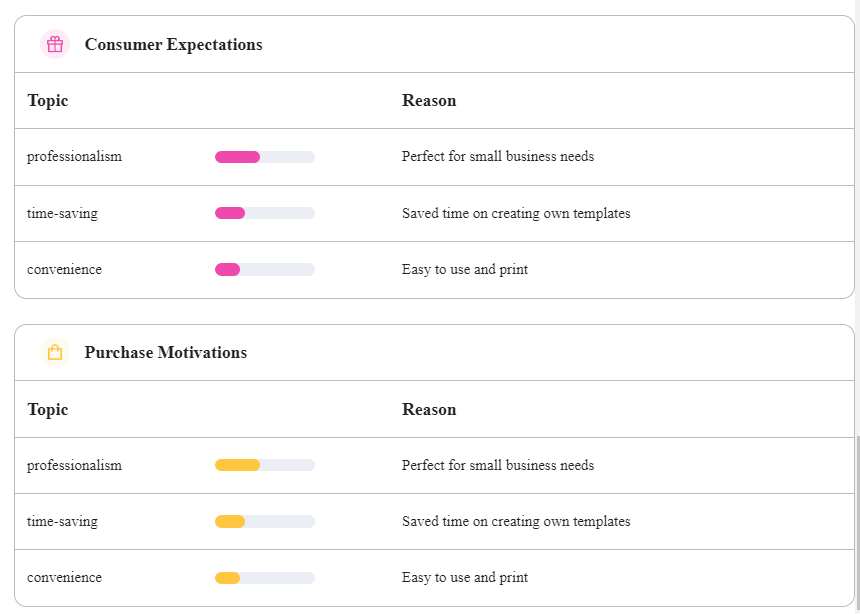Image resolution: width=860 pixels, height=614 pixels.
Task: Click 'Saved time on creating own templates' in Purchase Motivations
Action: pyautogui.click(x=515, y=521)
